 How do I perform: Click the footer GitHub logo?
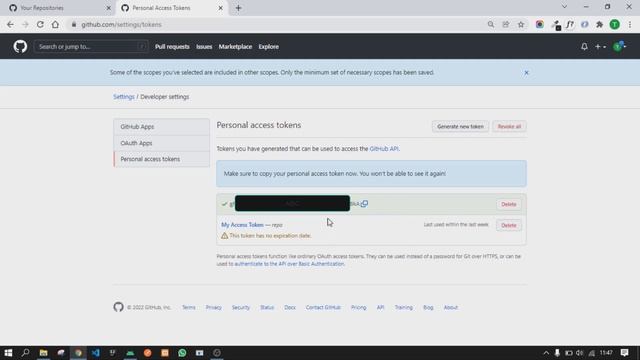pyautogui.click(x=118, y=307)
